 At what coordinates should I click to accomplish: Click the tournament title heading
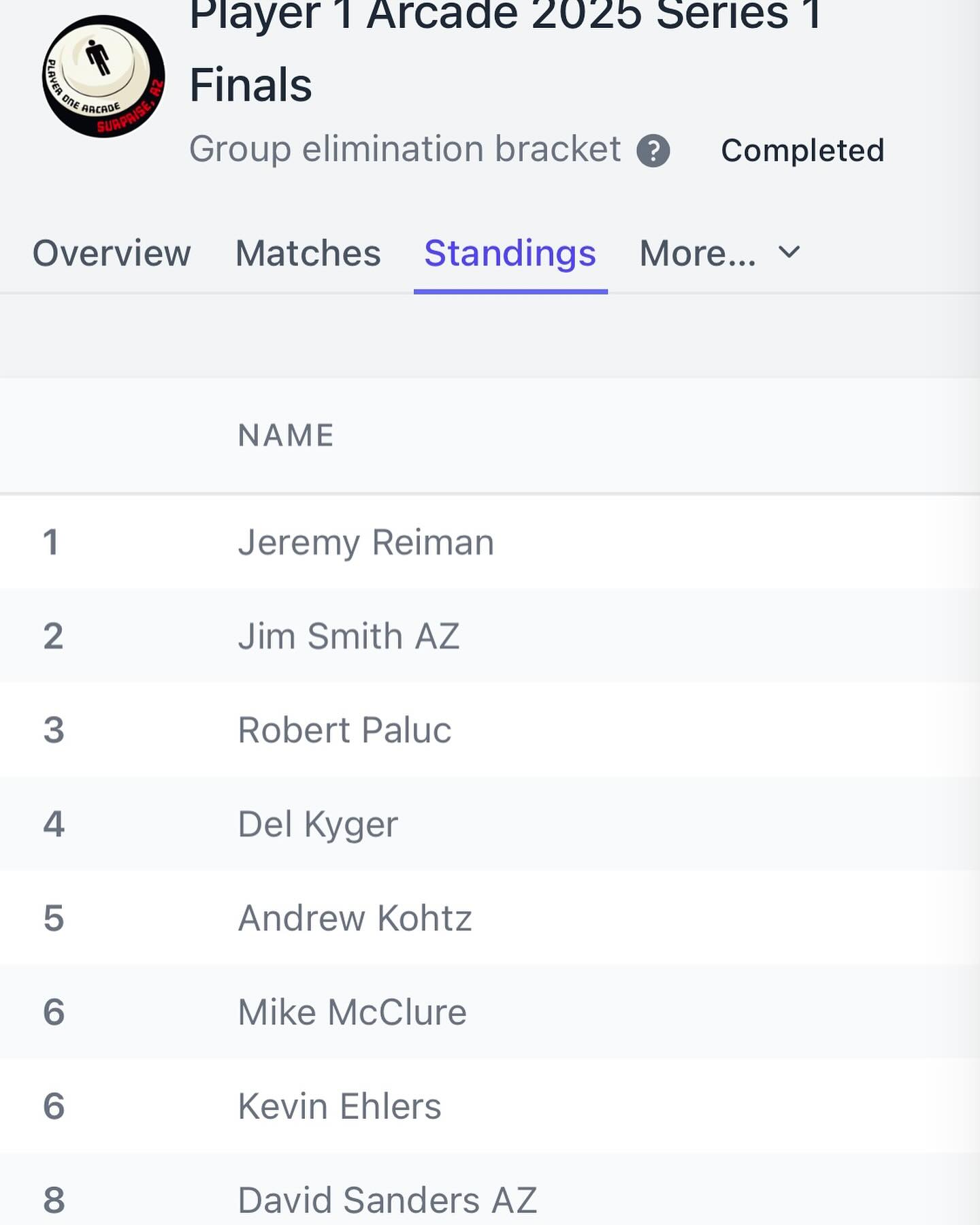pos(506,51)
